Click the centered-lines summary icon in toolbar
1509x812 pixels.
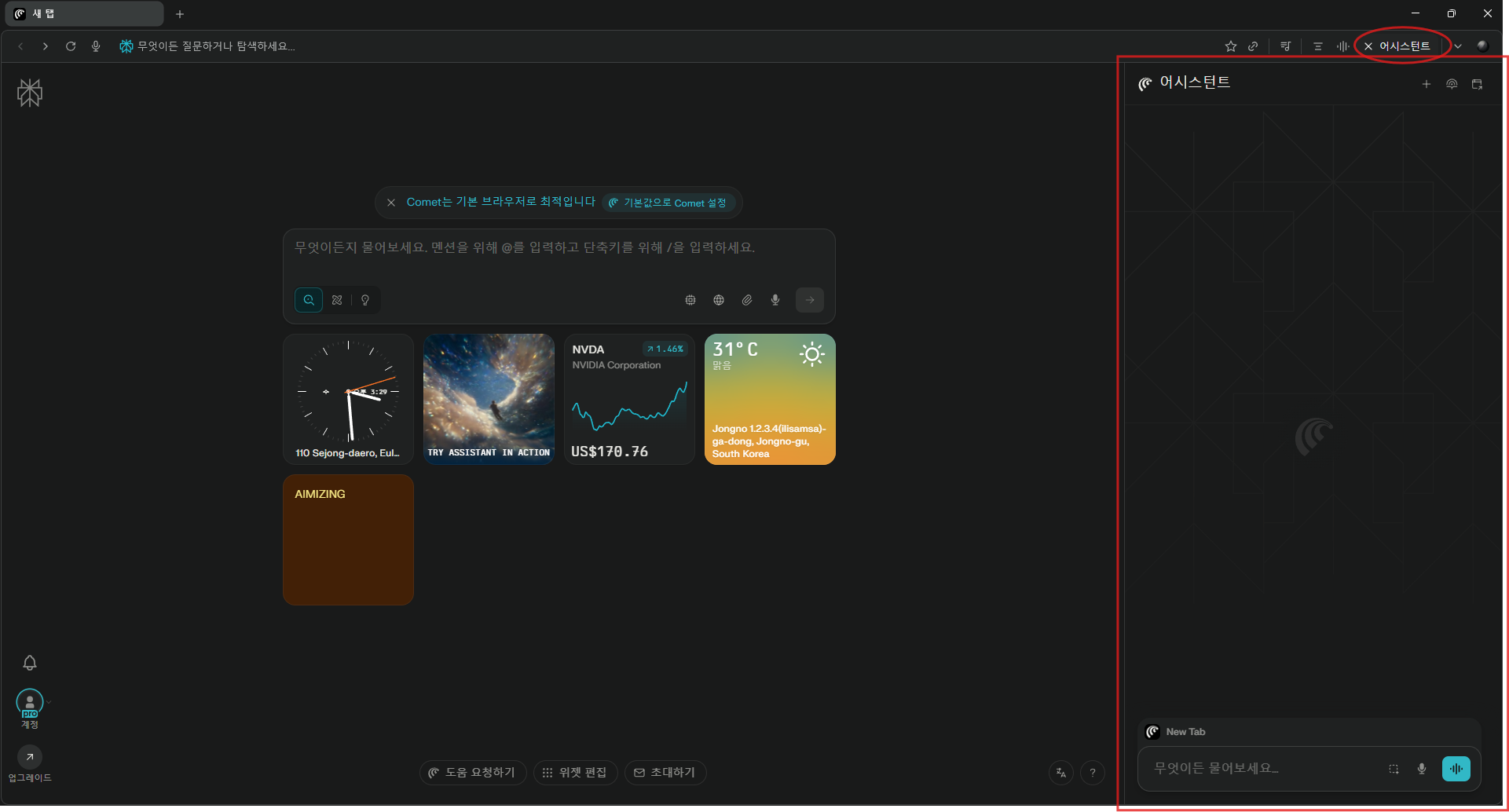(1318, 46)
